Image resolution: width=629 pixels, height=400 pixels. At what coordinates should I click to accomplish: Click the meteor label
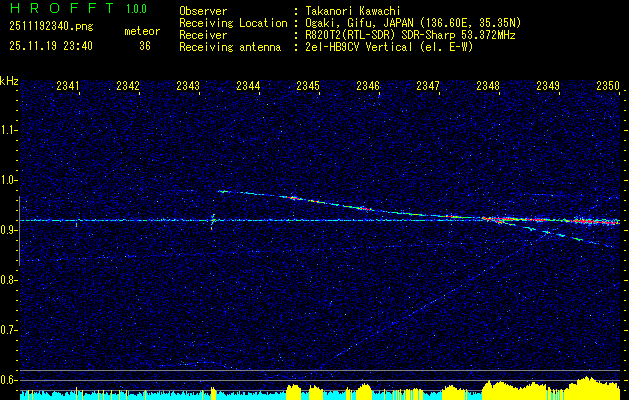pos(142,31)
